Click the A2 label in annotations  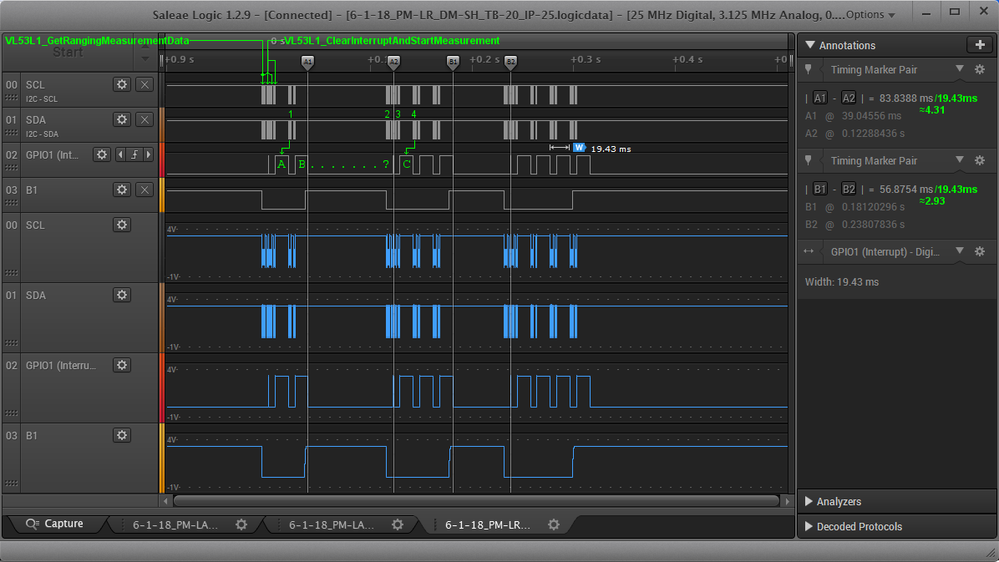point(849,98)
